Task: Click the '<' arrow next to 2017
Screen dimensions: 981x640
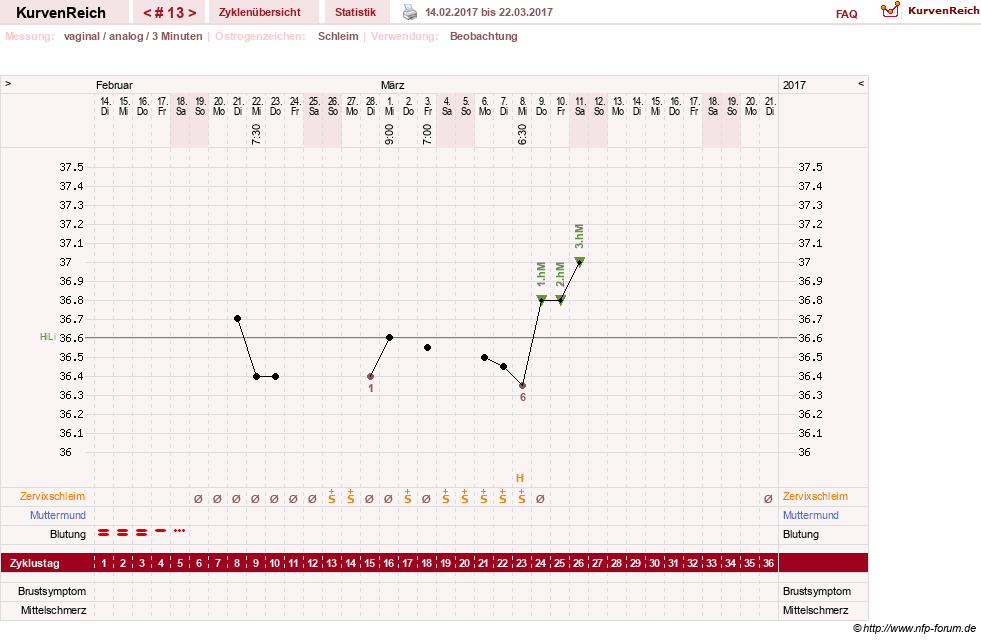Action: (861, 83)
